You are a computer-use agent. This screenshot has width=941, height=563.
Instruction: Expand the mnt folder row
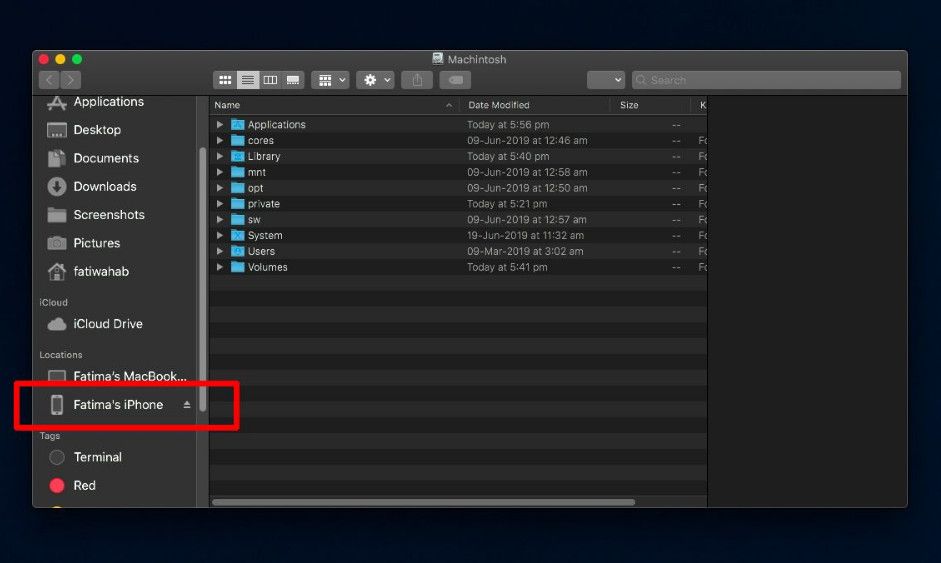pos(220,172)
